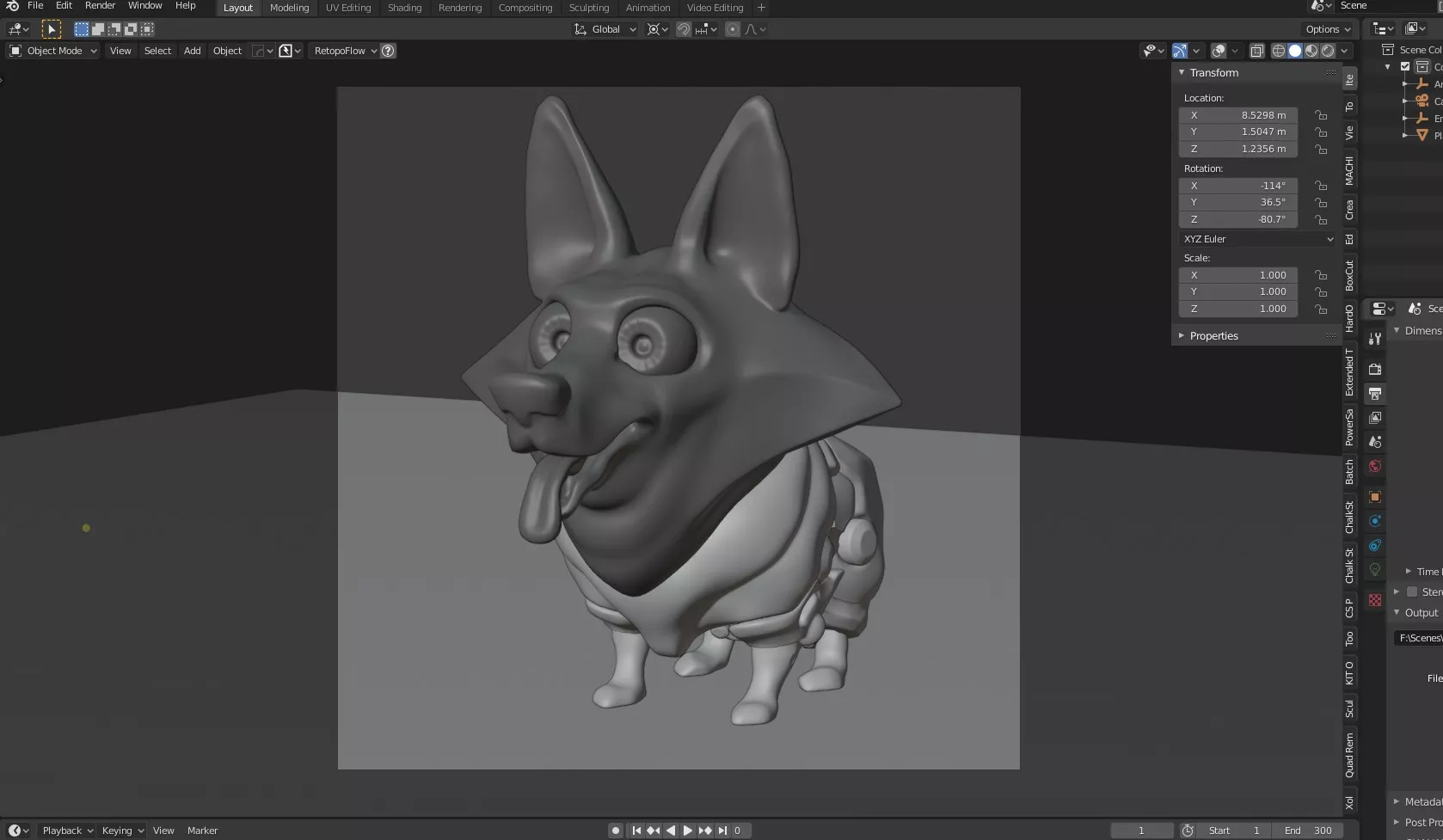Click the RetopoFlow help question mark icon
1443x840 pixels.
pyautogui.click(x=389, y=51)
